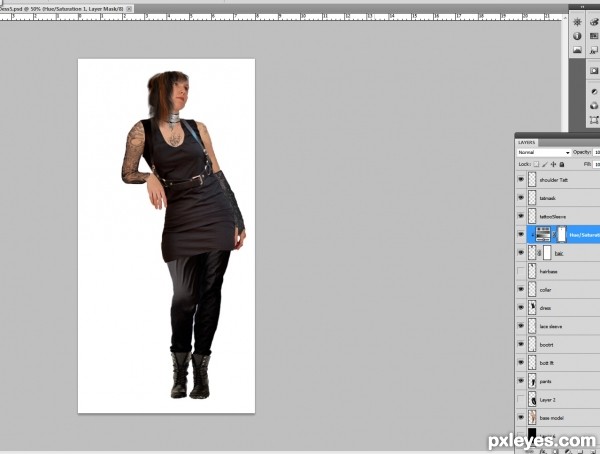Viewport: 600px width, 454px height.
Task: Click the mask link icon on hair layer
Action: [539, 253]
